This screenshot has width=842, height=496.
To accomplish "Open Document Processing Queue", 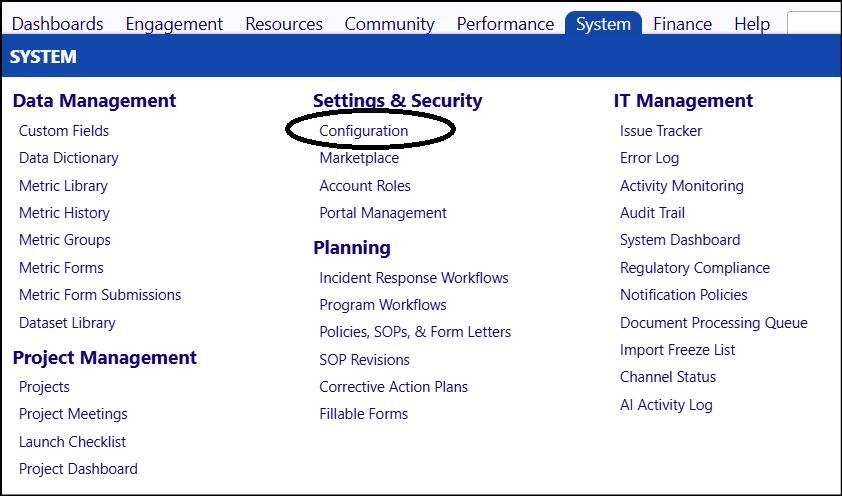I will [x=714, y=323].
